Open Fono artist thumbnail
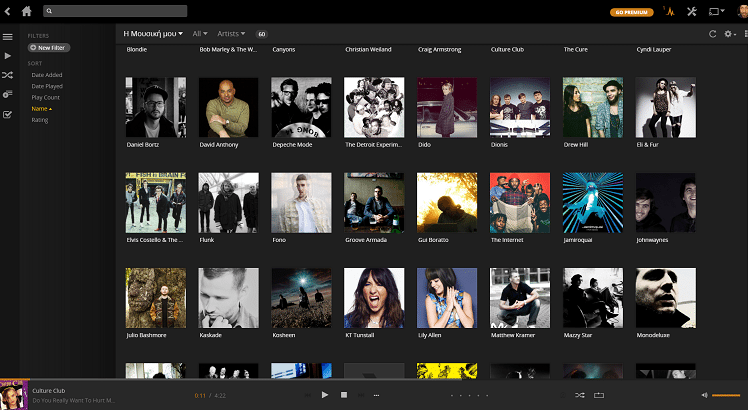 [301, 203]
